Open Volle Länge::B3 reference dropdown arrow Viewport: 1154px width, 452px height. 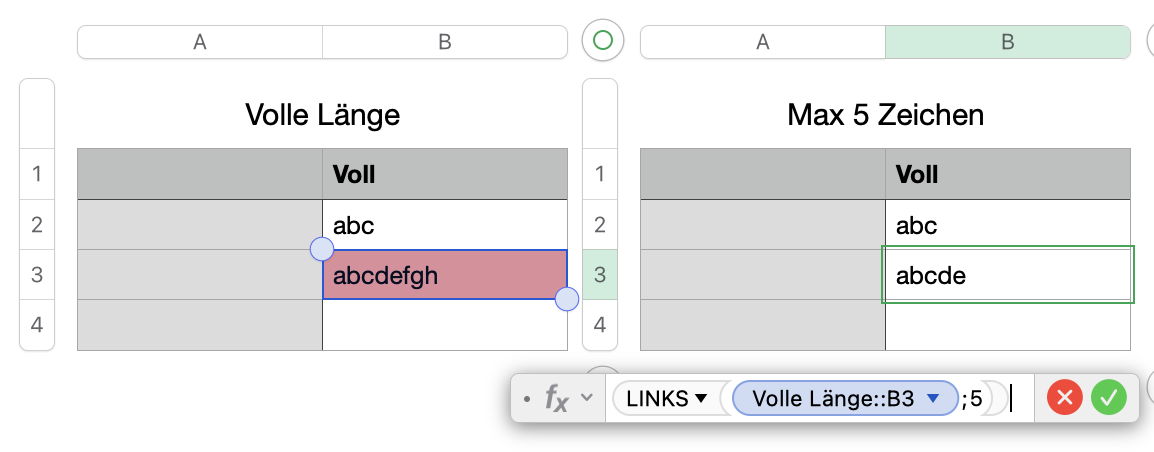(934, 399)
